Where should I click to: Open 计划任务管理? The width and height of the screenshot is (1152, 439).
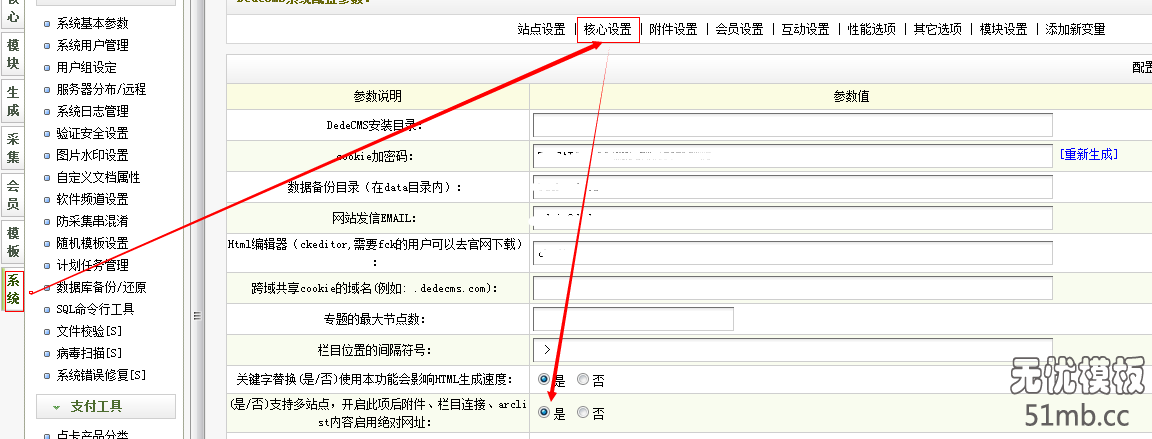(x=92, y=266)
